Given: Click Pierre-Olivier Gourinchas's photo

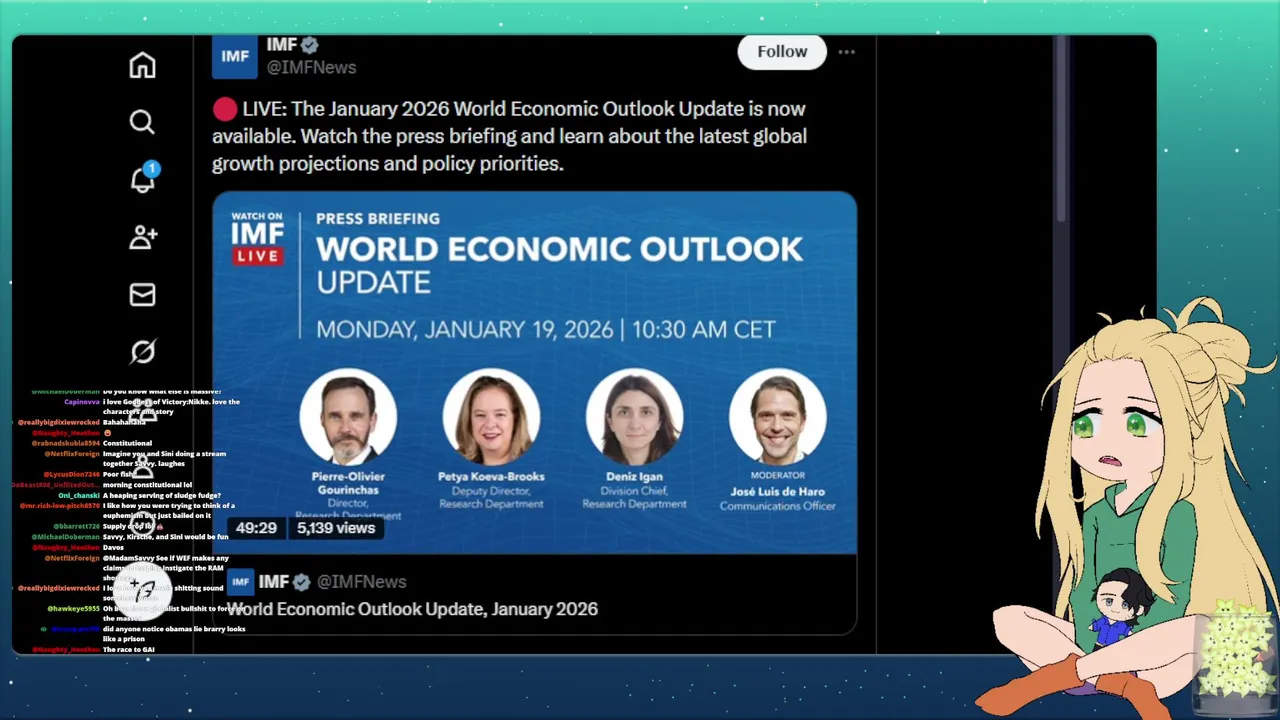Looking at the screenshot, I should 348,417.
